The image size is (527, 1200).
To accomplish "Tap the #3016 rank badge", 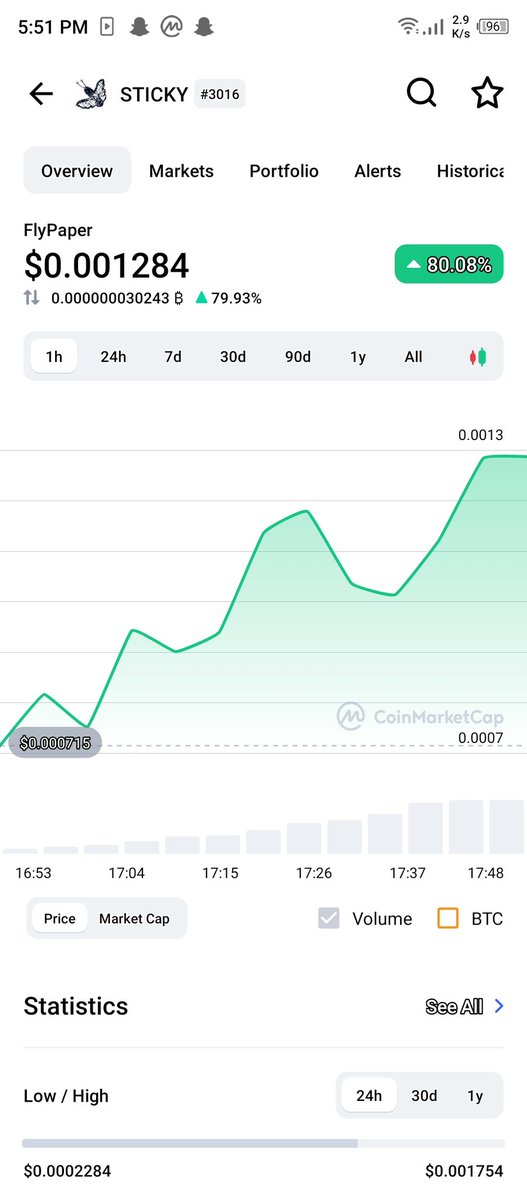I will click(x=219, y=95).
